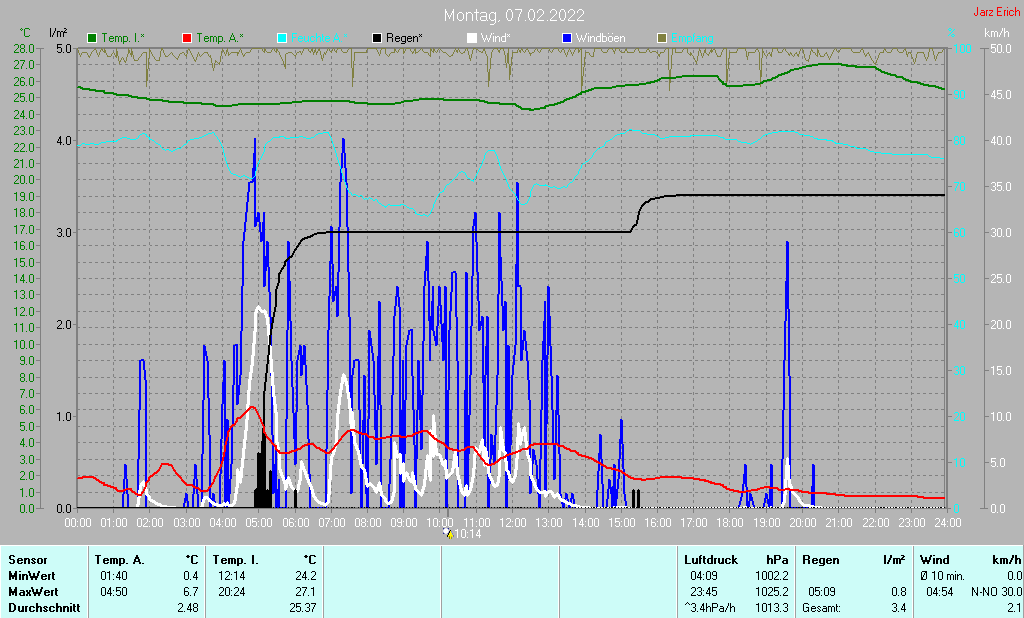
Task: Click the black Regen legend swatch
Action: (377, 38)
